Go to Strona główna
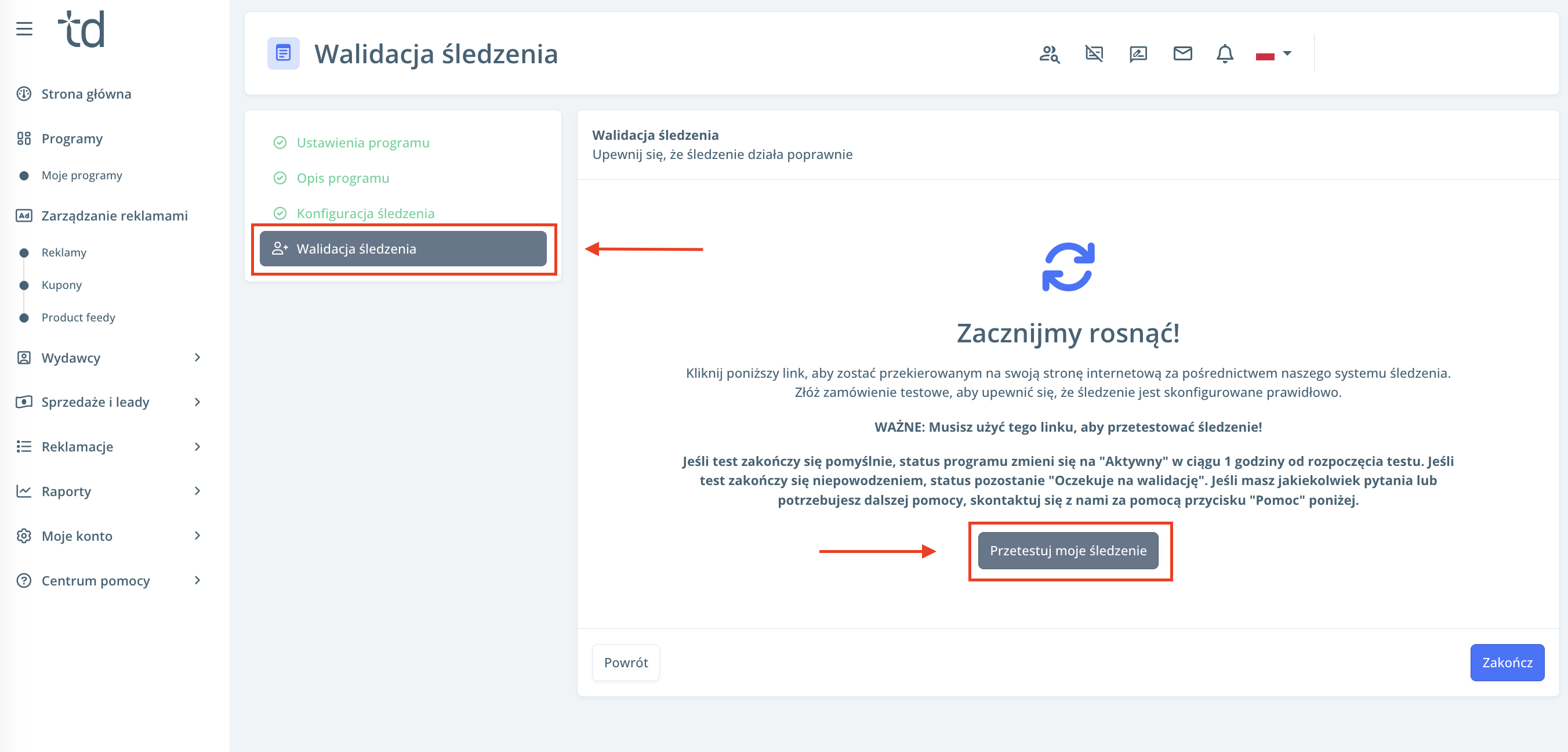This screenshot has width=1568, height=752. click(x=86, y=94)
